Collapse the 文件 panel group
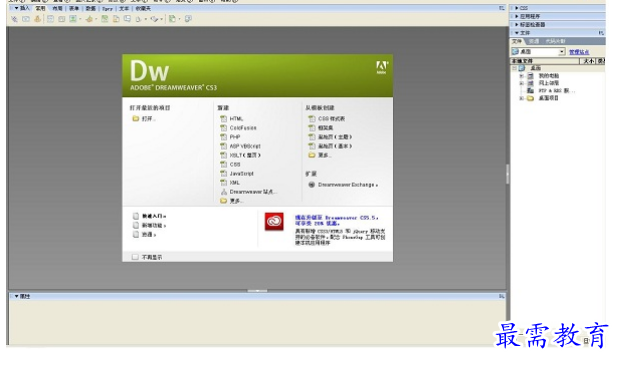The image size is (617, 367). click(517, 33)
